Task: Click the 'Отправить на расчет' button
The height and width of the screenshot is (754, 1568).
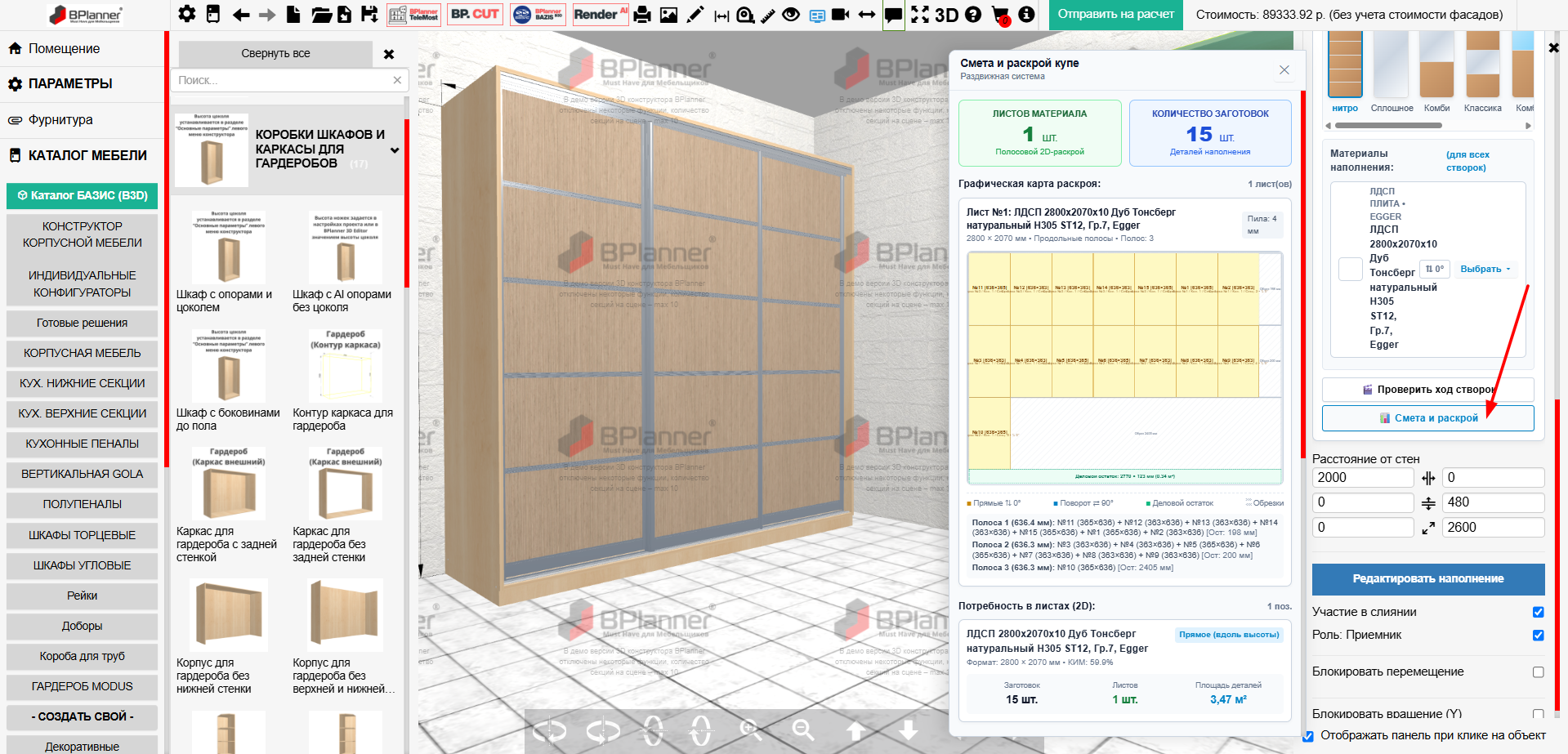Action: tap(1115, 15)
